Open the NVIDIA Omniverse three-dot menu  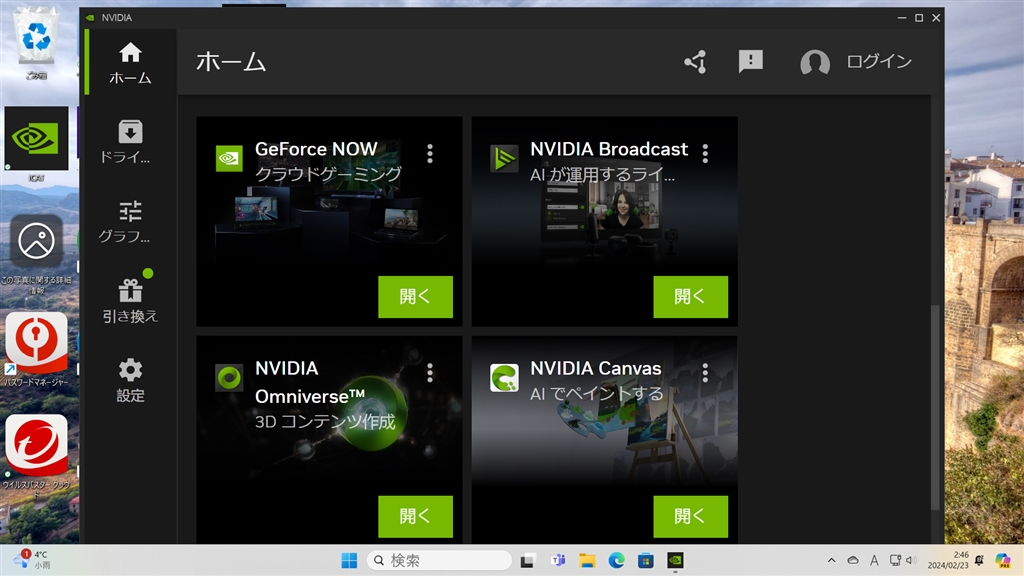(430, 373)
